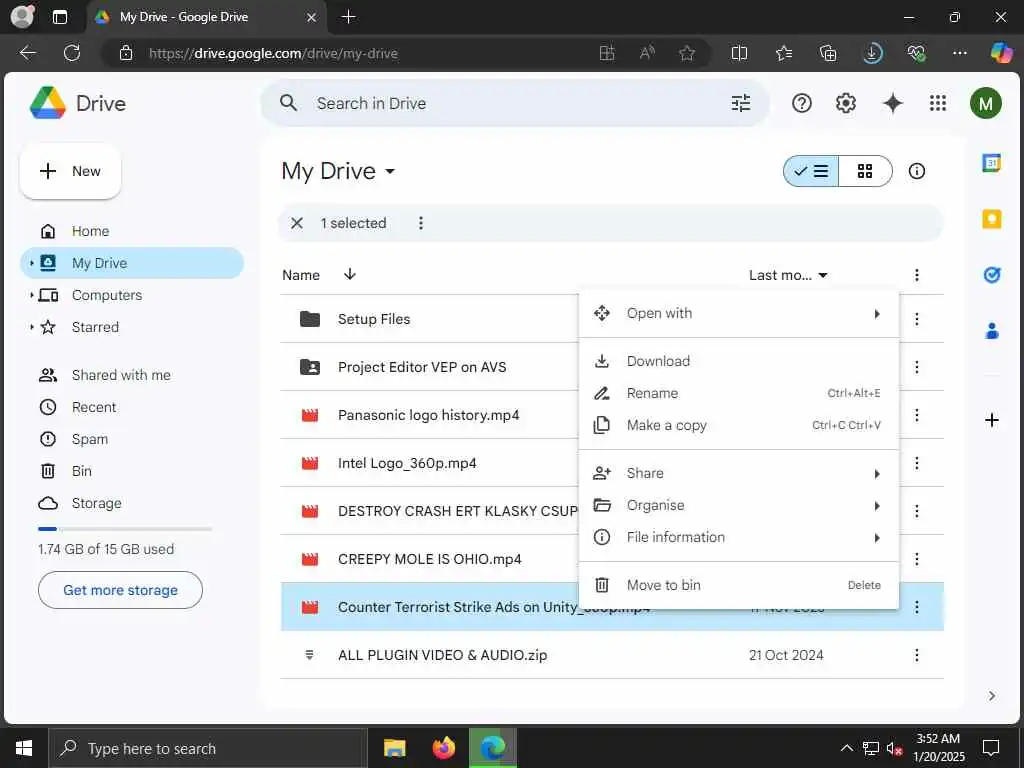Expand Starred tree arrow in sidebar

click(31, 327)
